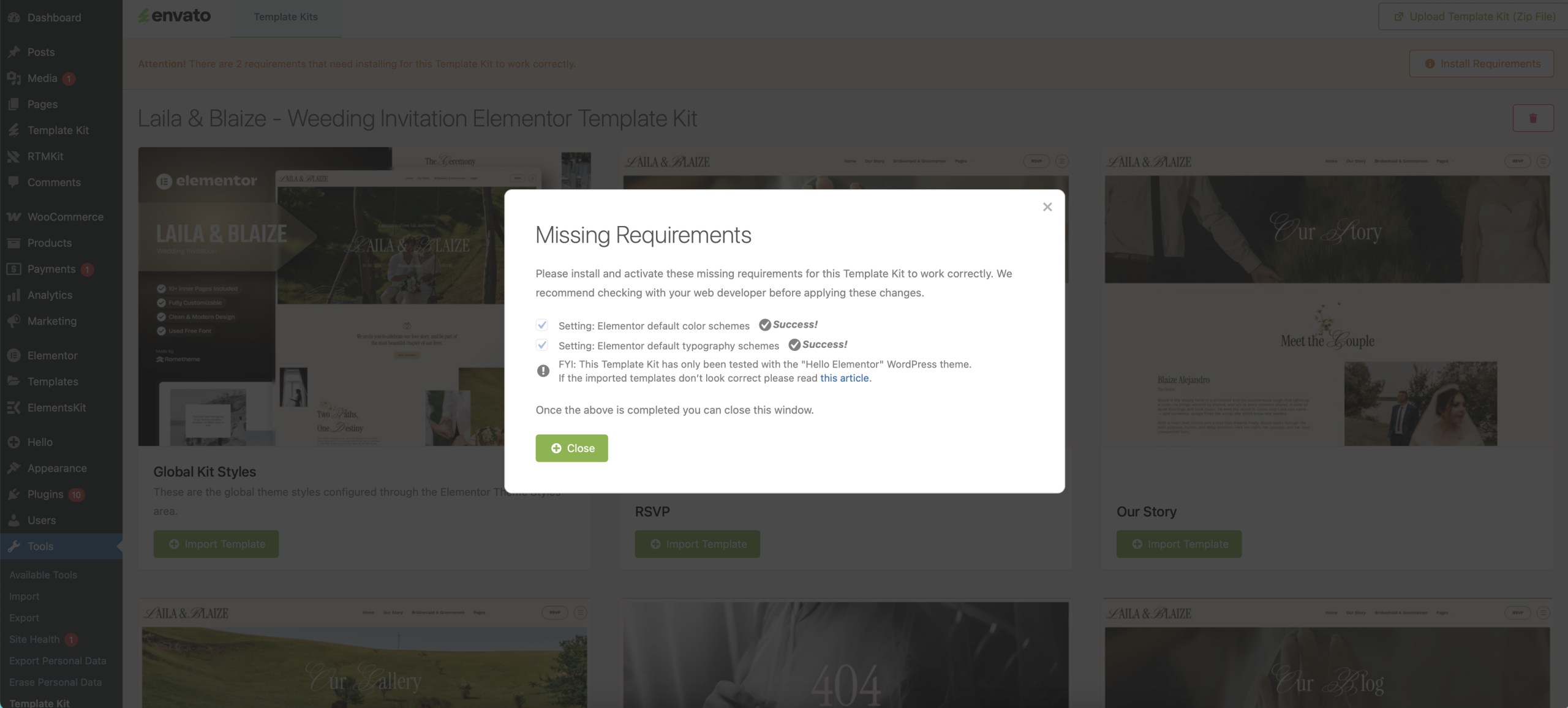Click the Our Blog preview thumbnail

pos(1327,653)
